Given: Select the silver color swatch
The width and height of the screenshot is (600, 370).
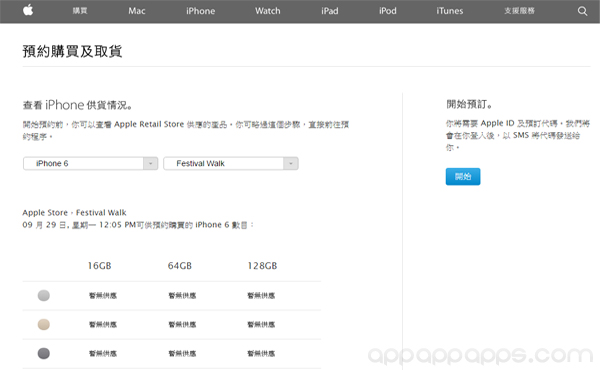Looking at the screenshot, I should (44, 295).
